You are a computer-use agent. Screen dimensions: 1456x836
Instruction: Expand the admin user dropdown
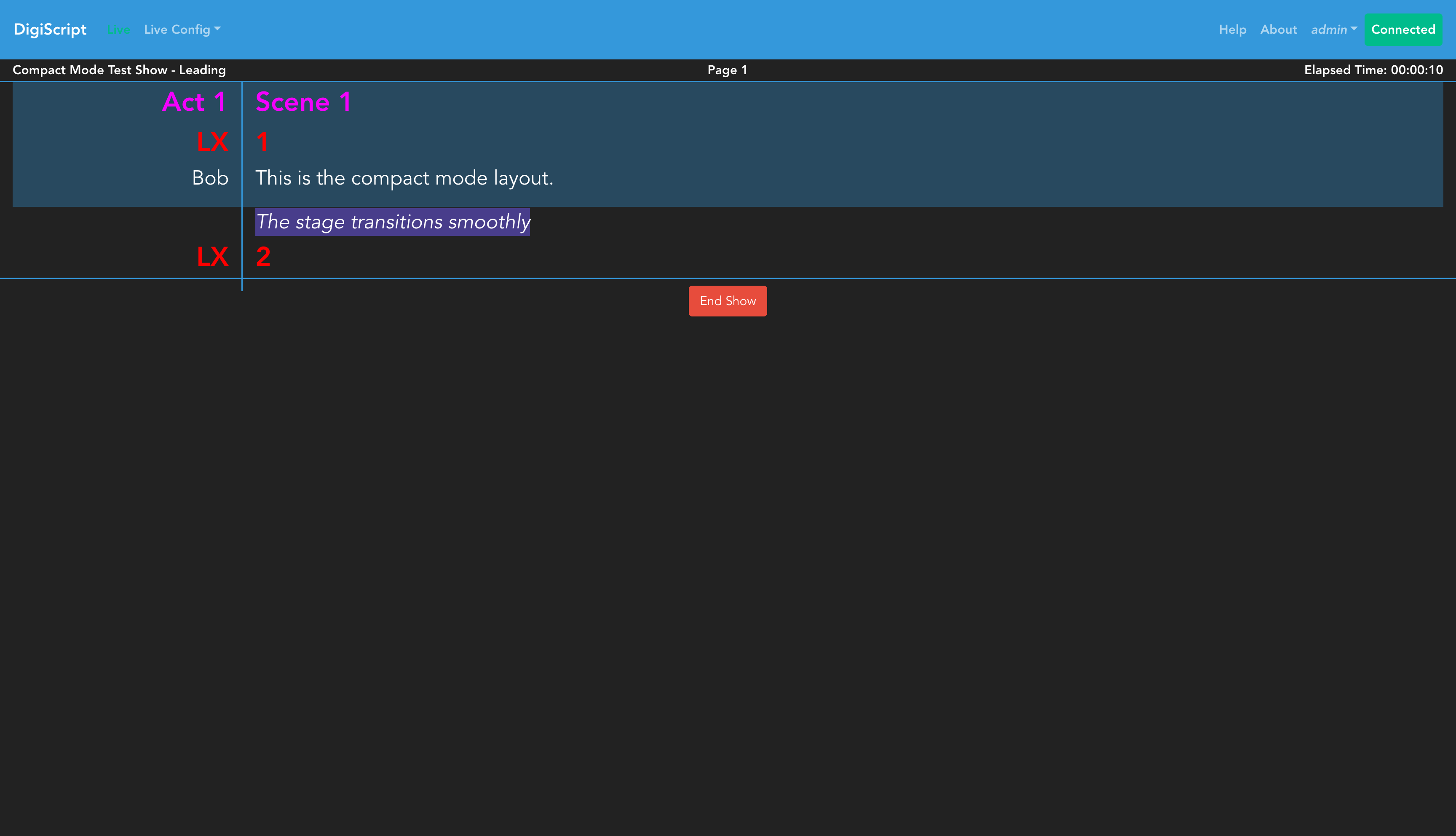click(x=1333, y=29)
